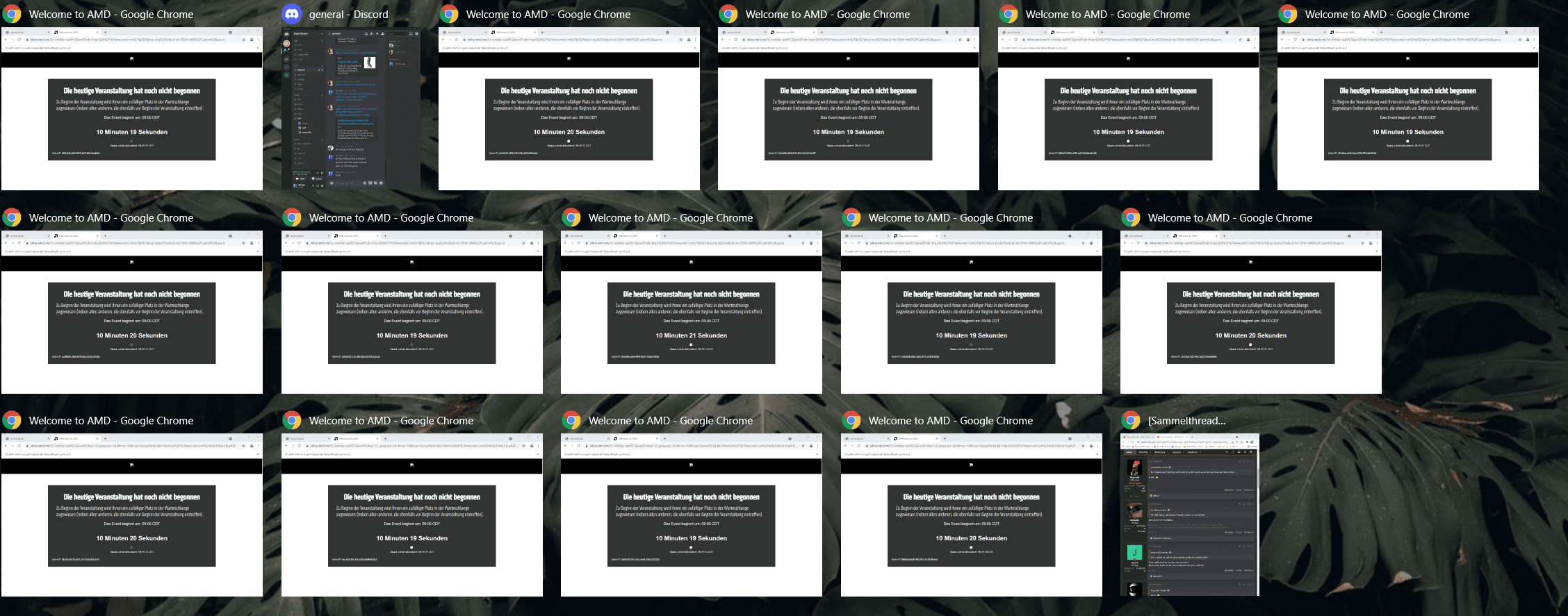Click Chrome icon above the 21 Sekunden window
1568x616 pixels.
pyautogui.click(x=571, y=217)
